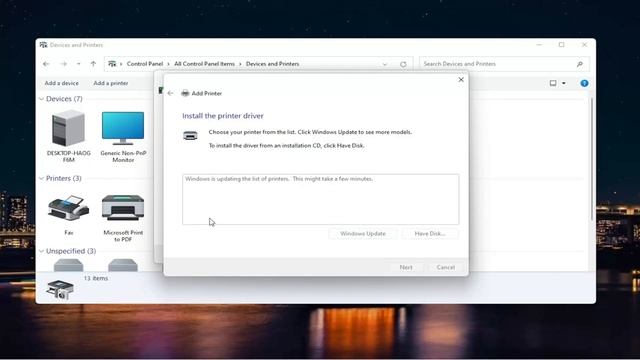Go up one folder level
640x360 pixels.
click(x=93, y=64)
